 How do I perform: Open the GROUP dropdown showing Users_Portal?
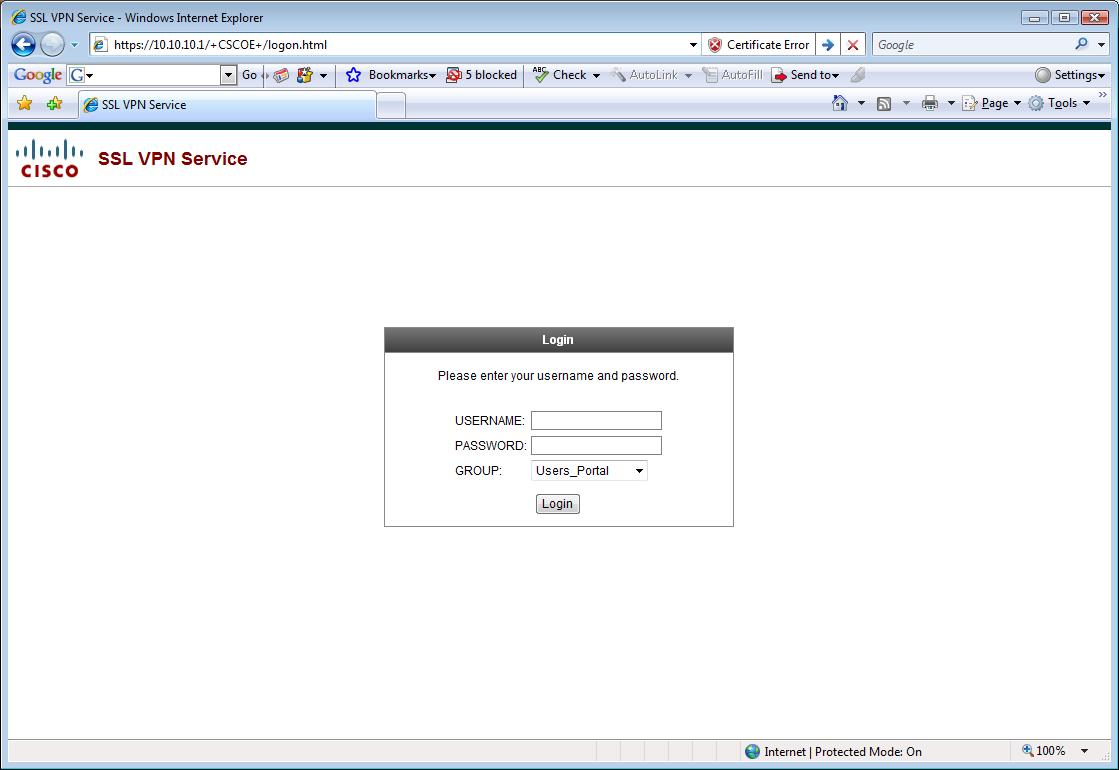pos(589,470)
